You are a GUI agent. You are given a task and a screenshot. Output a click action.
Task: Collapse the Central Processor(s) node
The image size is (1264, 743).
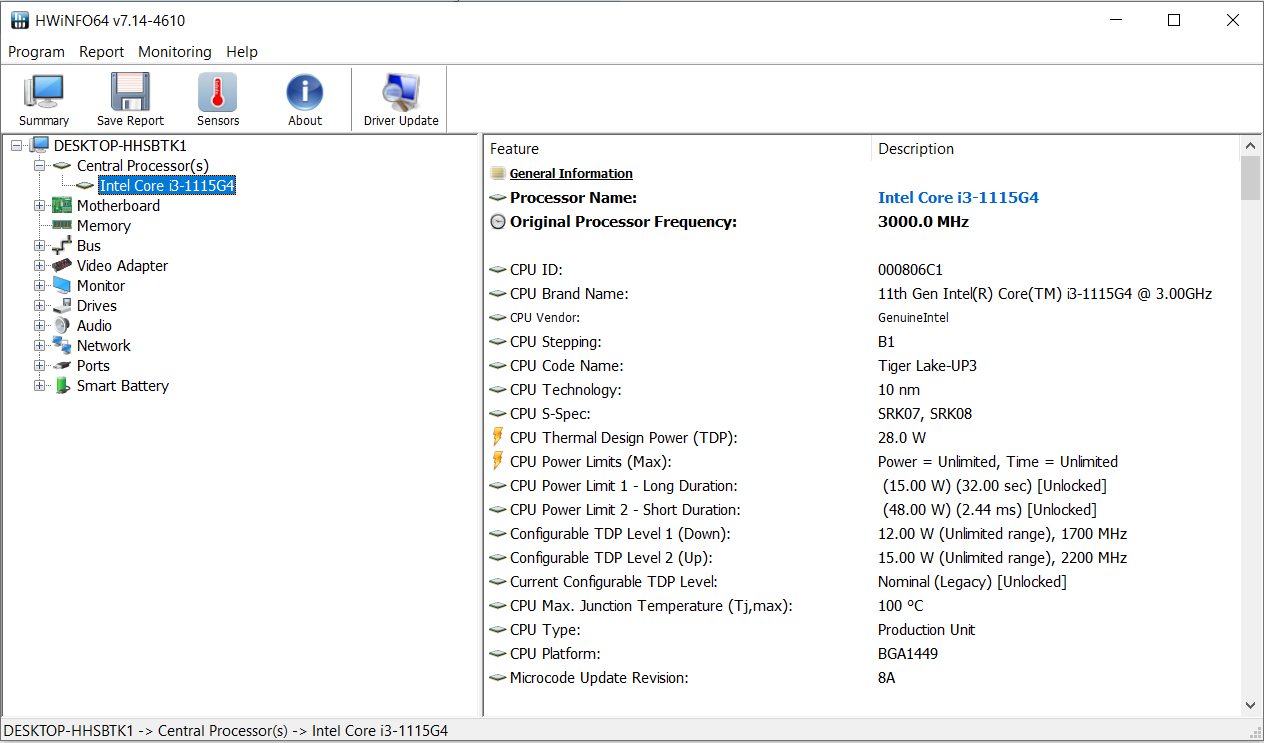(x=40, y=166)
